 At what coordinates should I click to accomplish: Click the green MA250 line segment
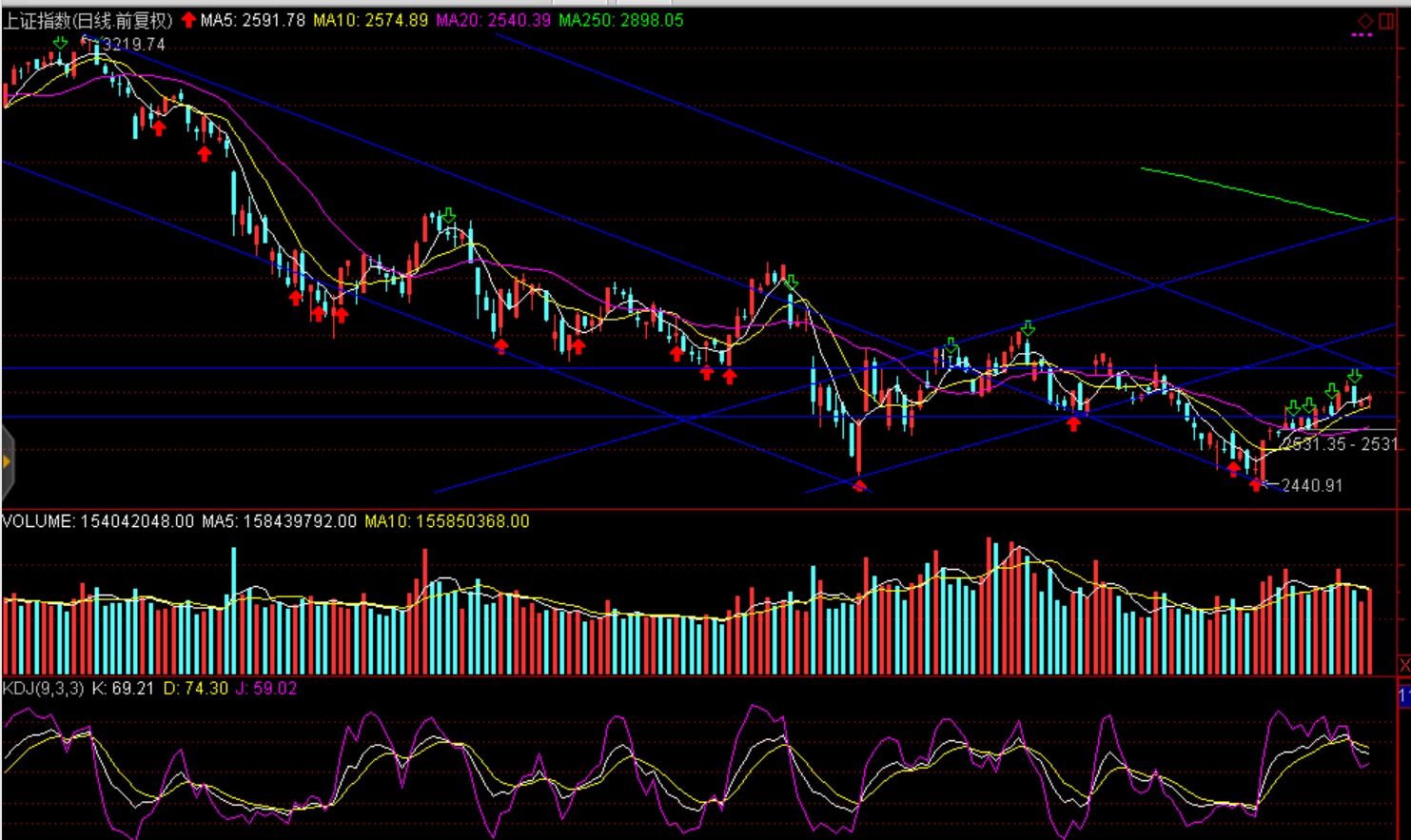[1254, 194]
